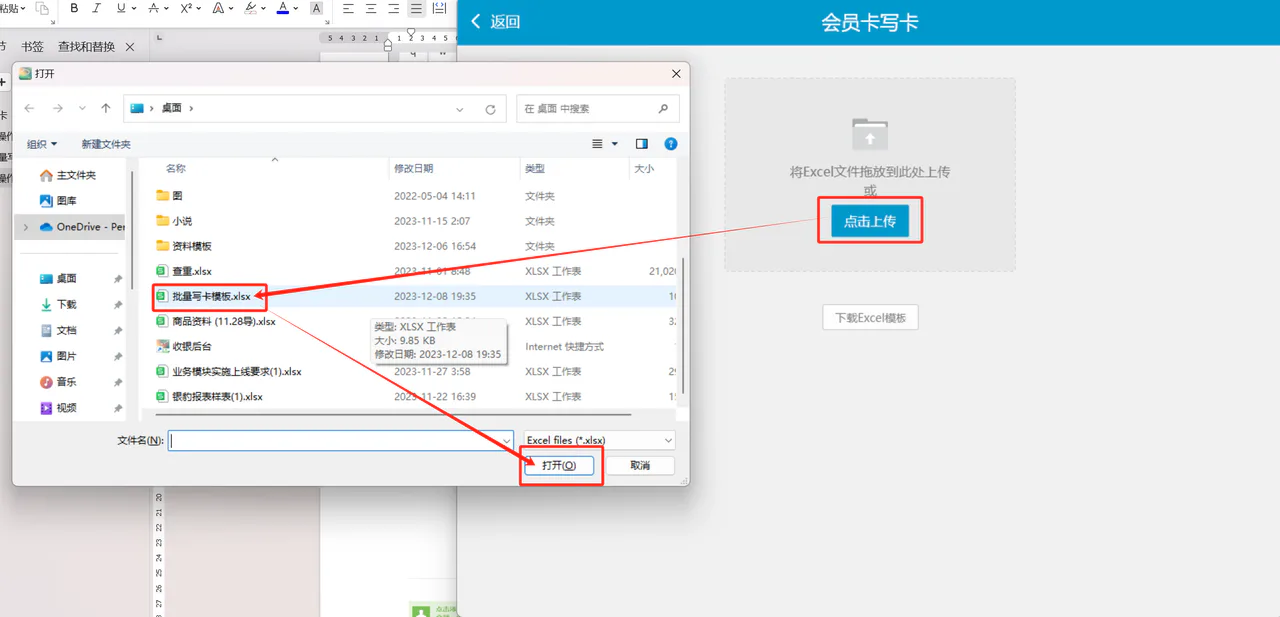Image resolution: width=1280 pixels, height=617 pixels.
Task: Open font color dropdown arrow
Action: coord(296,9)
